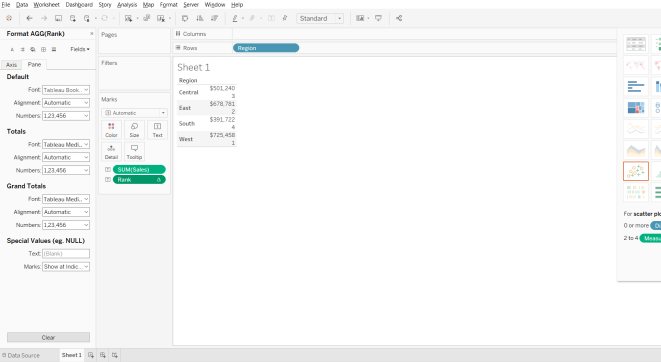Click the Region pill on Rows
The width and height of the screenshot is (661, 362).
(266, 48)
